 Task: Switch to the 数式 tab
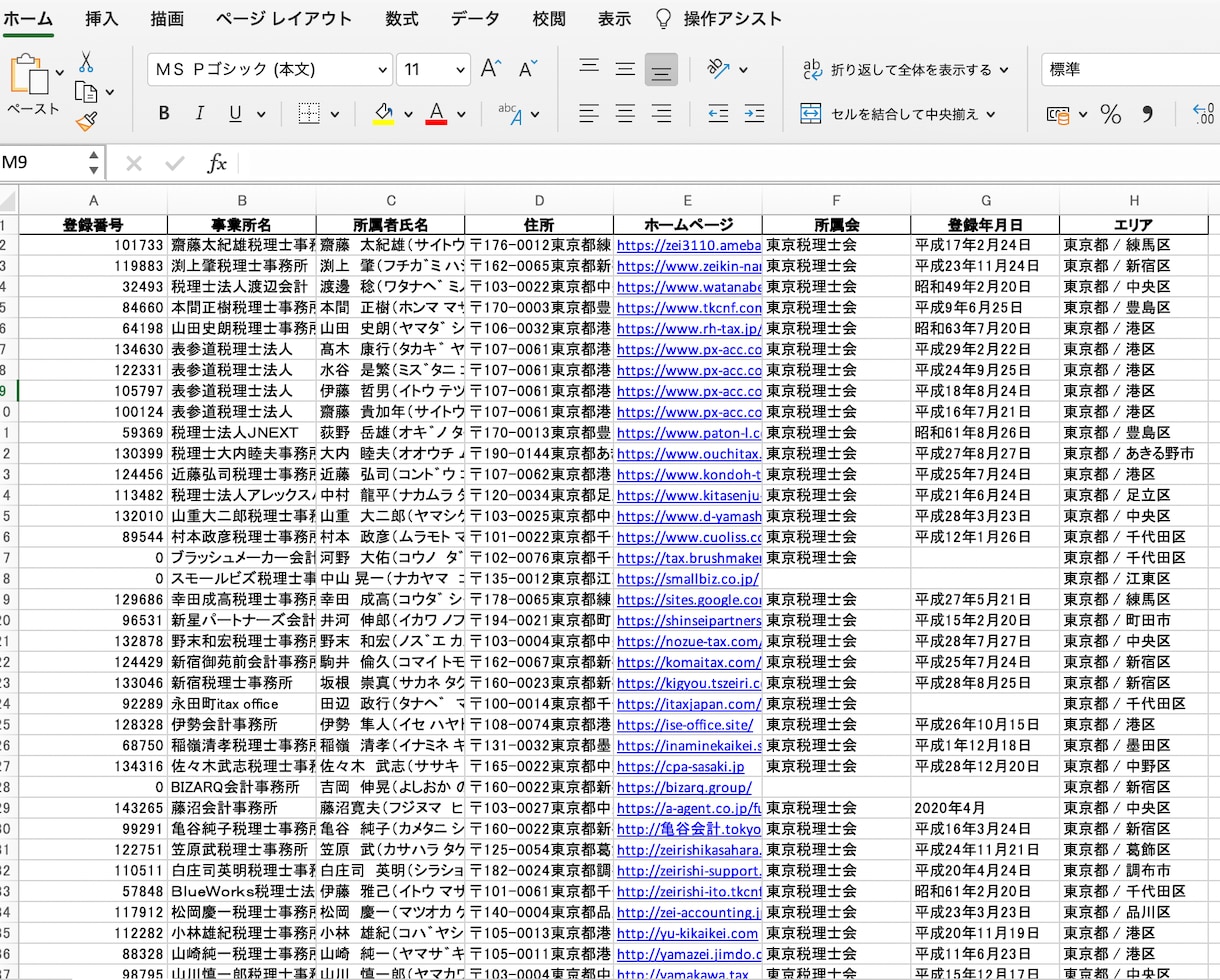402,19
